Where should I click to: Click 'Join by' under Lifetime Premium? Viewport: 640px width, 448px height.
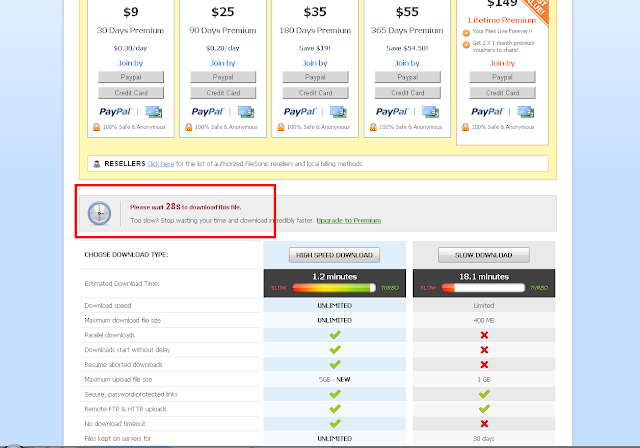click(502, 63)
